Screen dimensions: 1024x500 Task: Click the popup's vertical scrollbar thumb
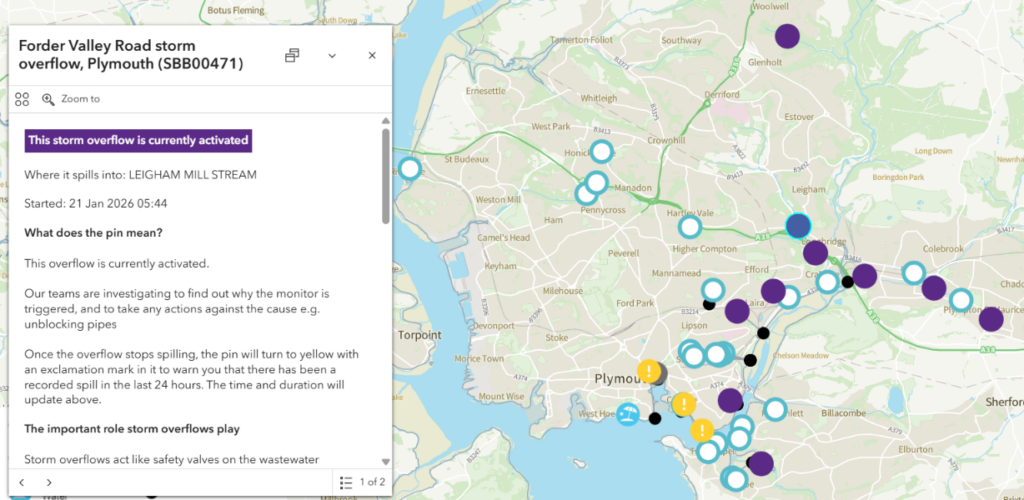[386, 175]
